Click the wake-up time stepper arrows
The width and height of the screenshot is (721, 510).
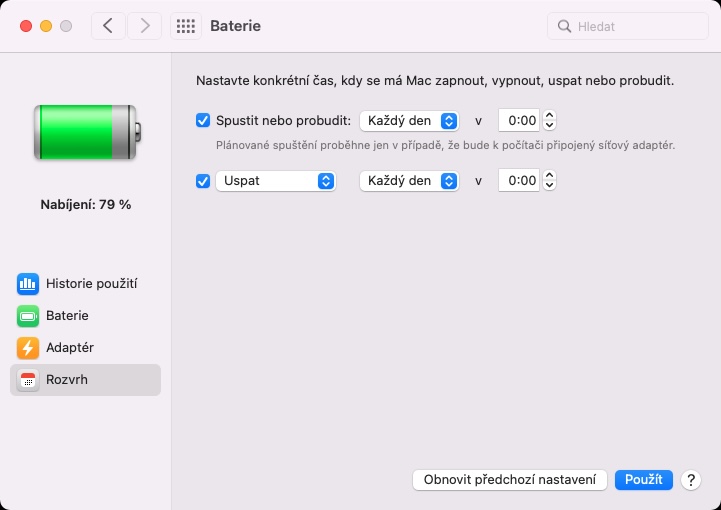pos(549,121)
